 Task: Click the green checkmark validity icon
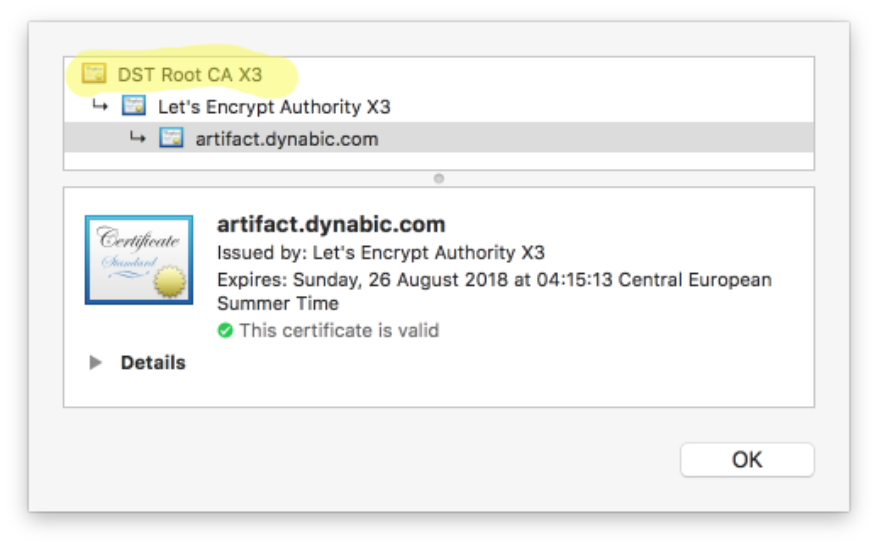pos(226,330)
